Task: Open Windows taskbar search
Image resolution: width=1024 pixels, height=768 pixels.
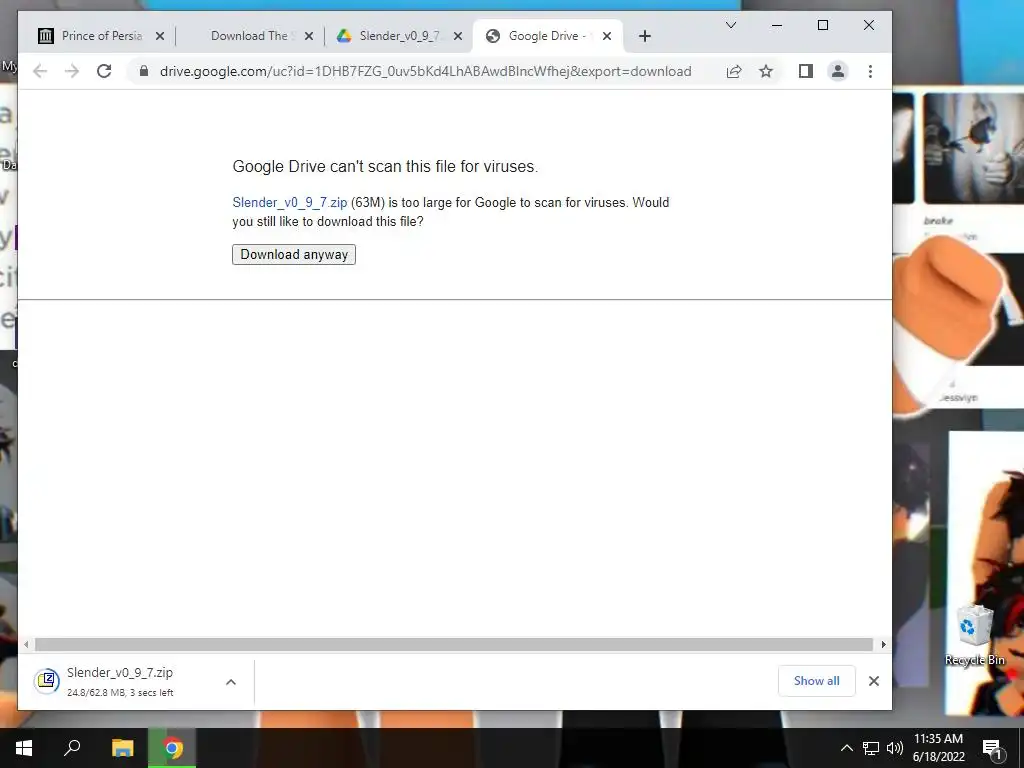Action: point(72,748)
